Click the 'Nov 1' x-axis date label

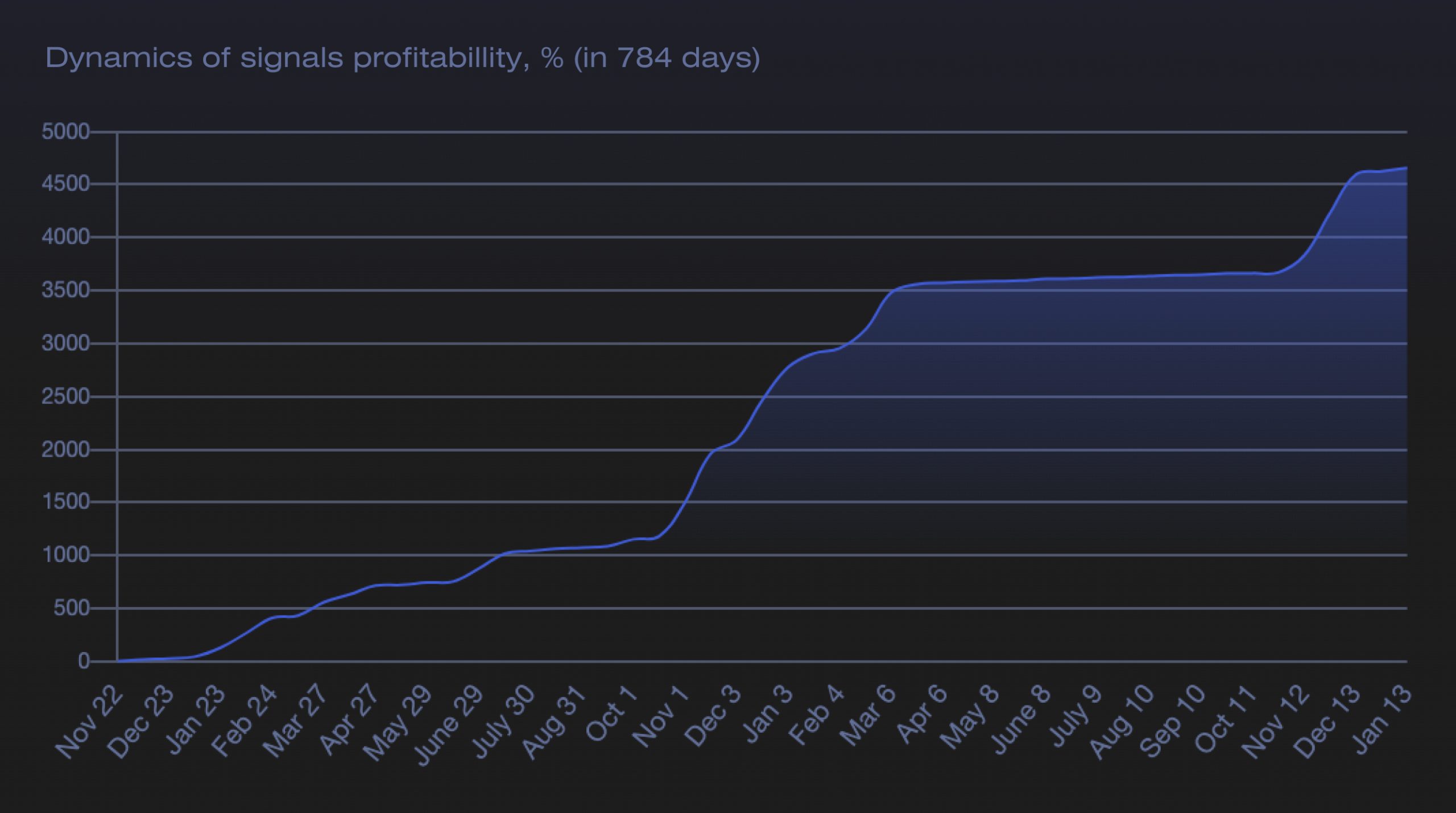coord(661,716)
